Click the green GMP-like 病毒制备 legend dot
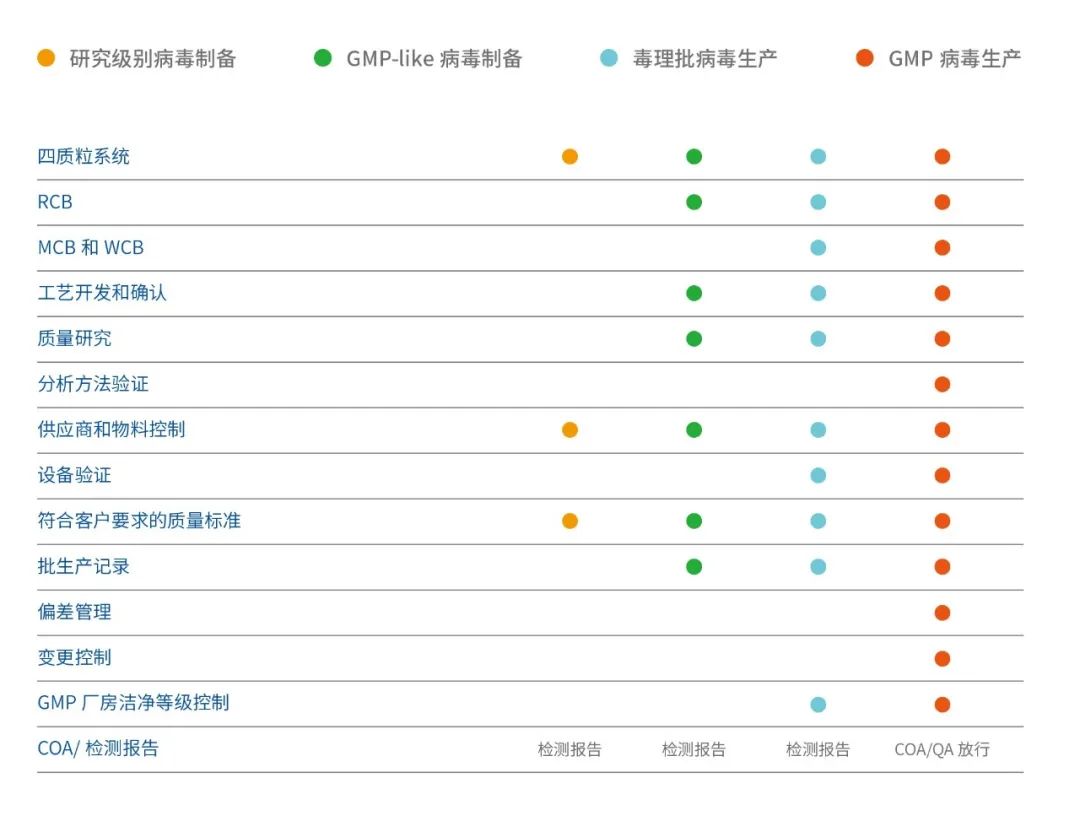 (322, 58)
